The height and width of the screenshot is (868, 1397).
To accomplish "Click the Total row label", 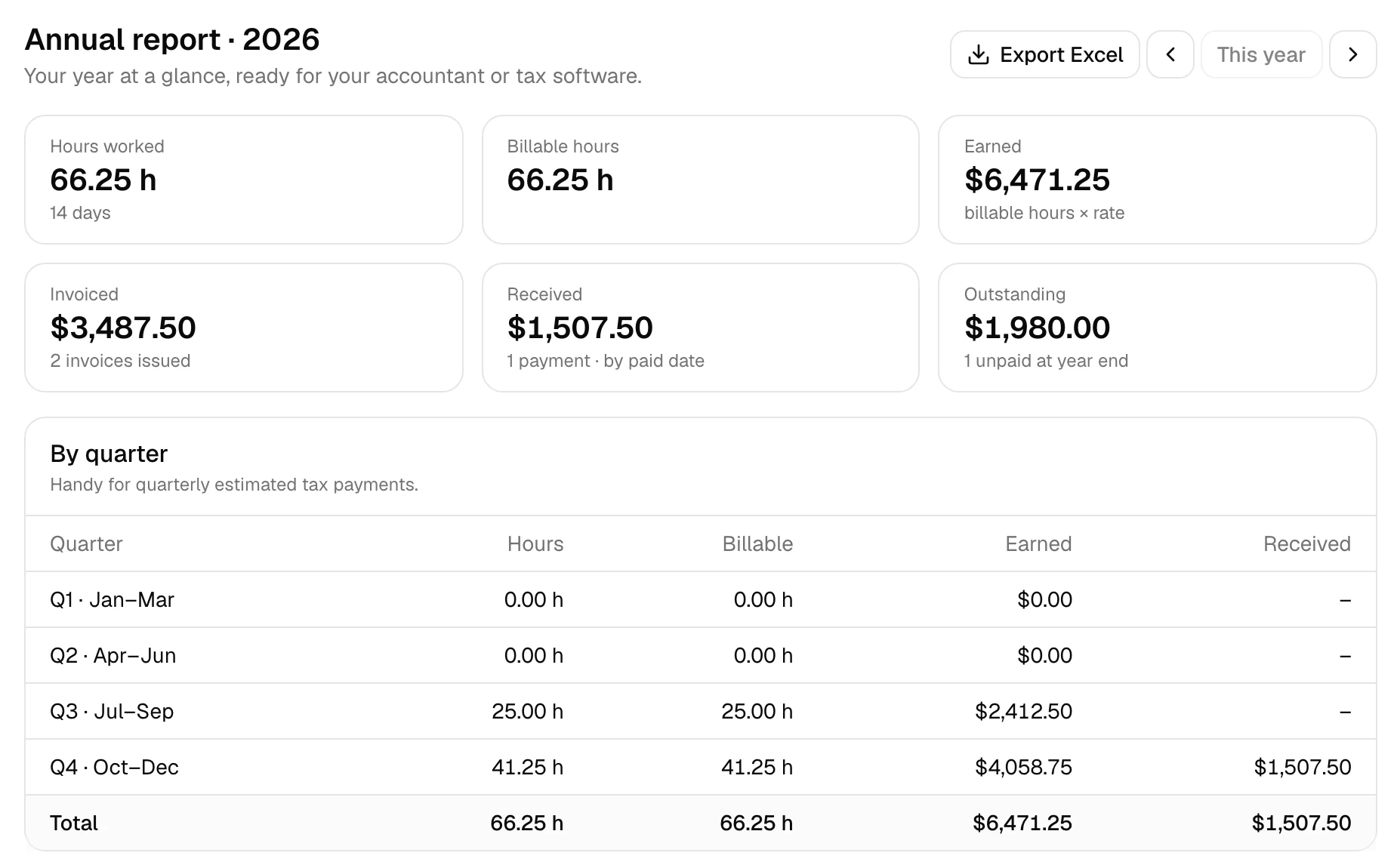I will (x=74, y=823).
